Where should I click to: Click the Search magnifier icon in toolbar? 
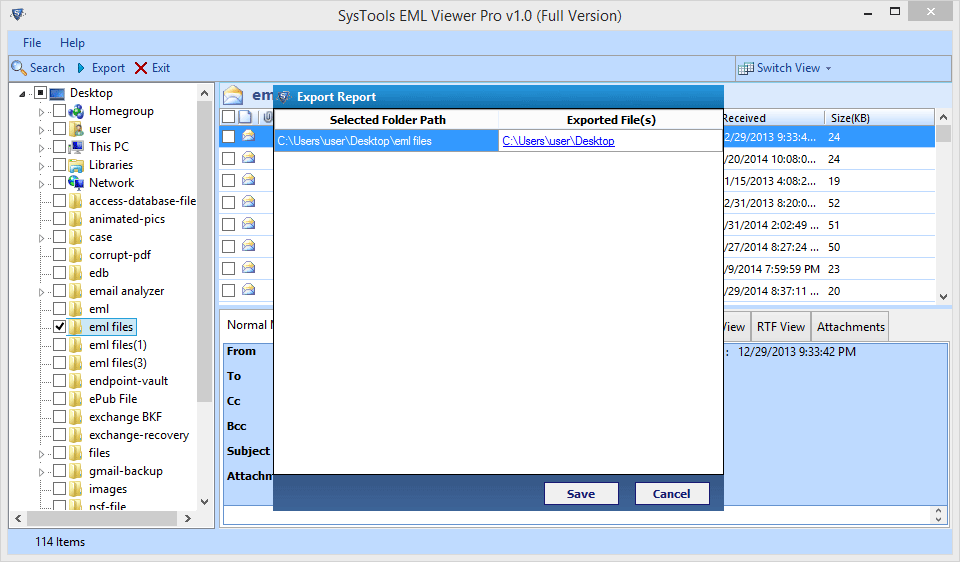[19, 68]
